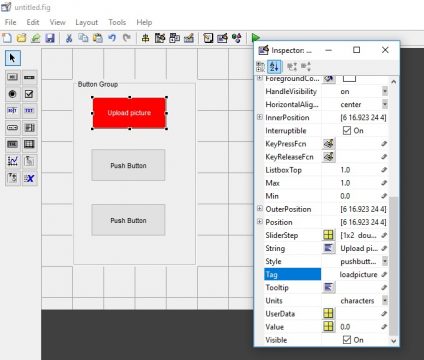Open the View menu
This screenshot has width=424, height=360.
tap(57, 22)
